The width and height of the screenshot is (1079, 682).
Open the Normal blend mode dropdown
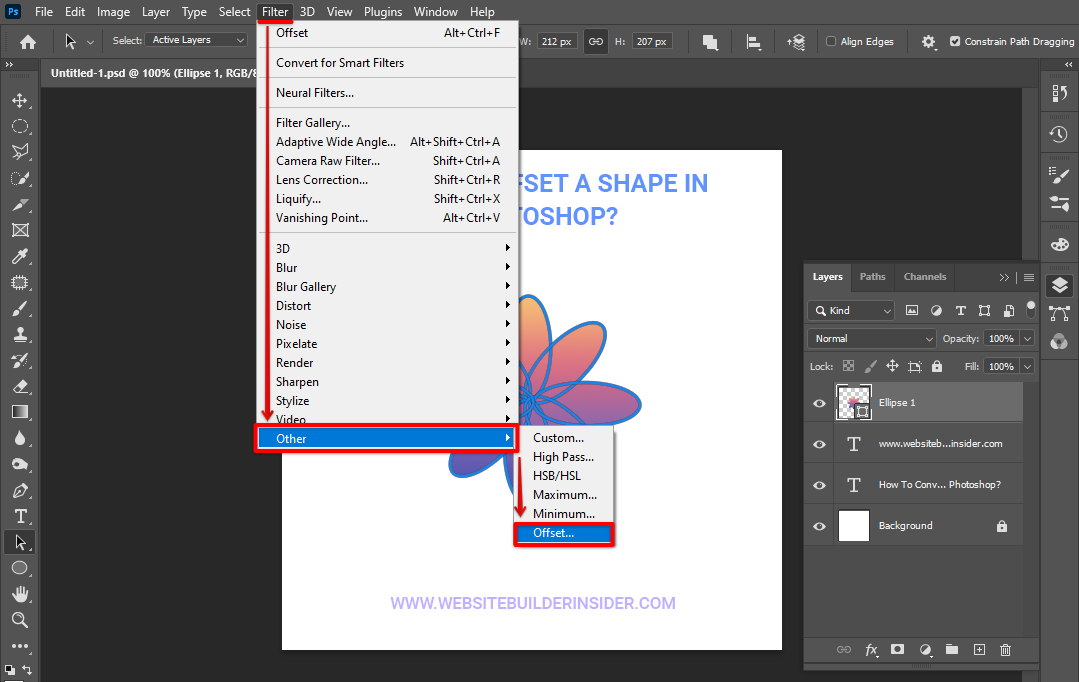(872, 339)
